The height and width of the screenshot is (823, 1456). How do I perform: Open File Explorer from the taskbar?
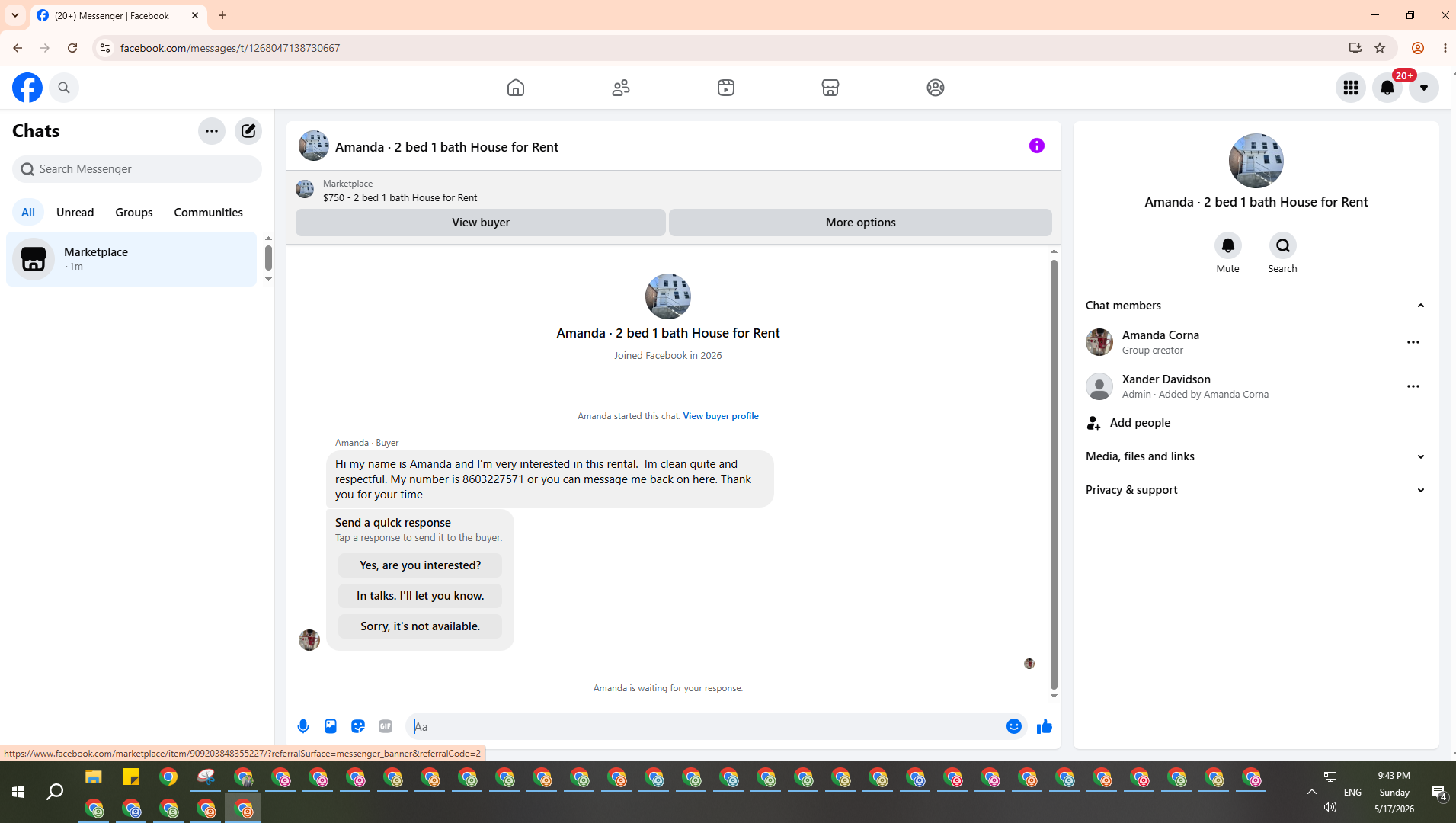(94, 777)
